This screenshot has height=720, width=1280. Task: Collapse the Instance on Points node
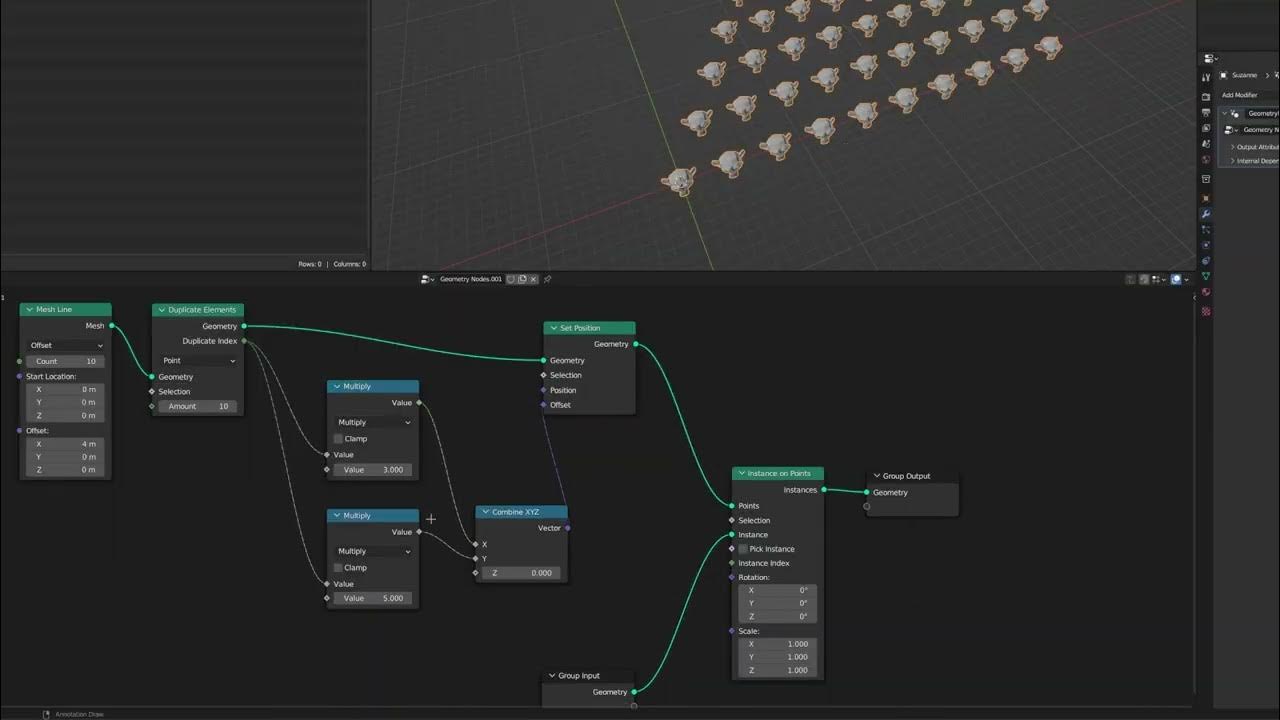tap(741, 473)
